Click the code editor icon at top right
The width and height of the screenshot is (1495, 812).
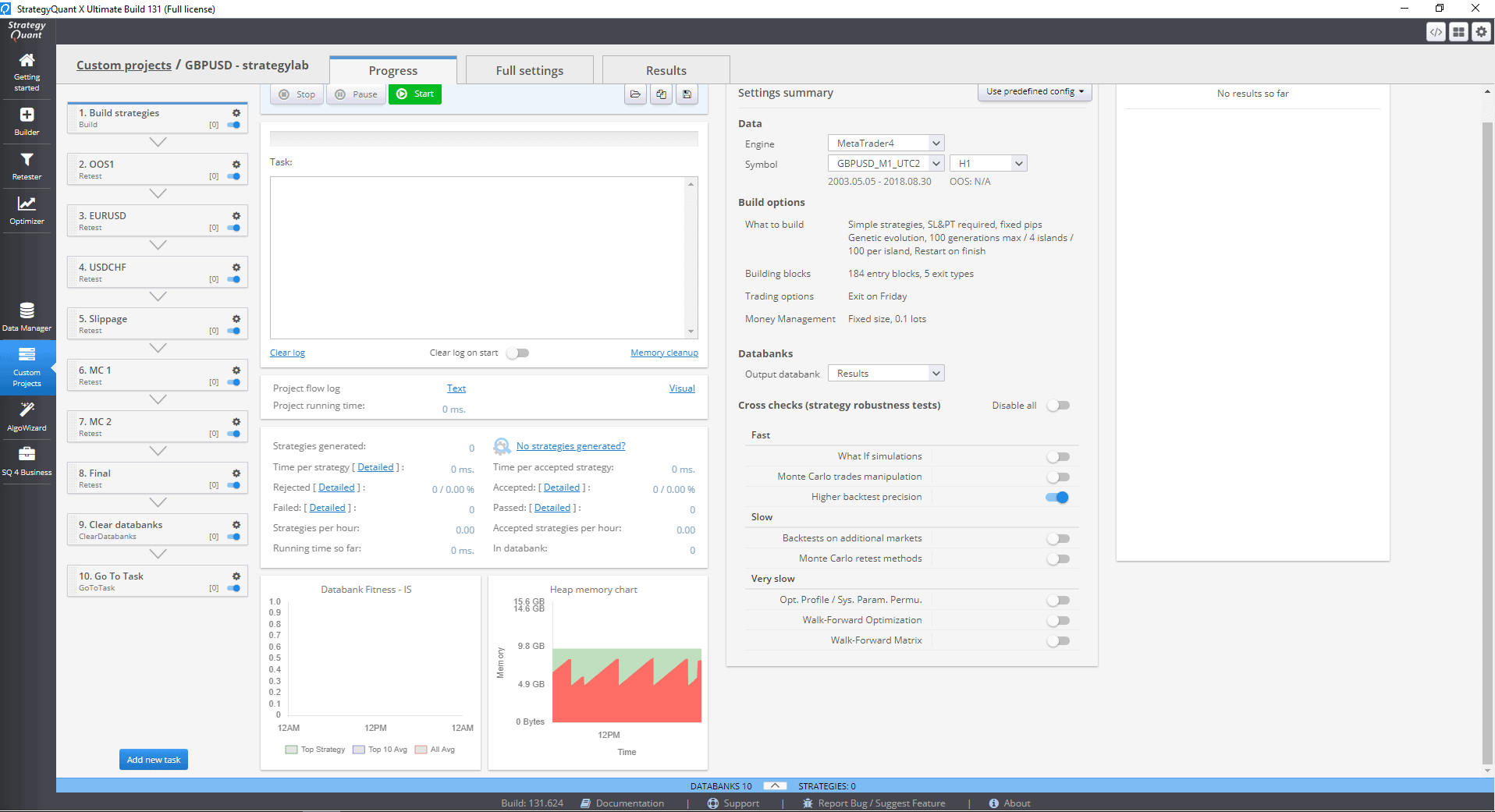point(1436,32)
